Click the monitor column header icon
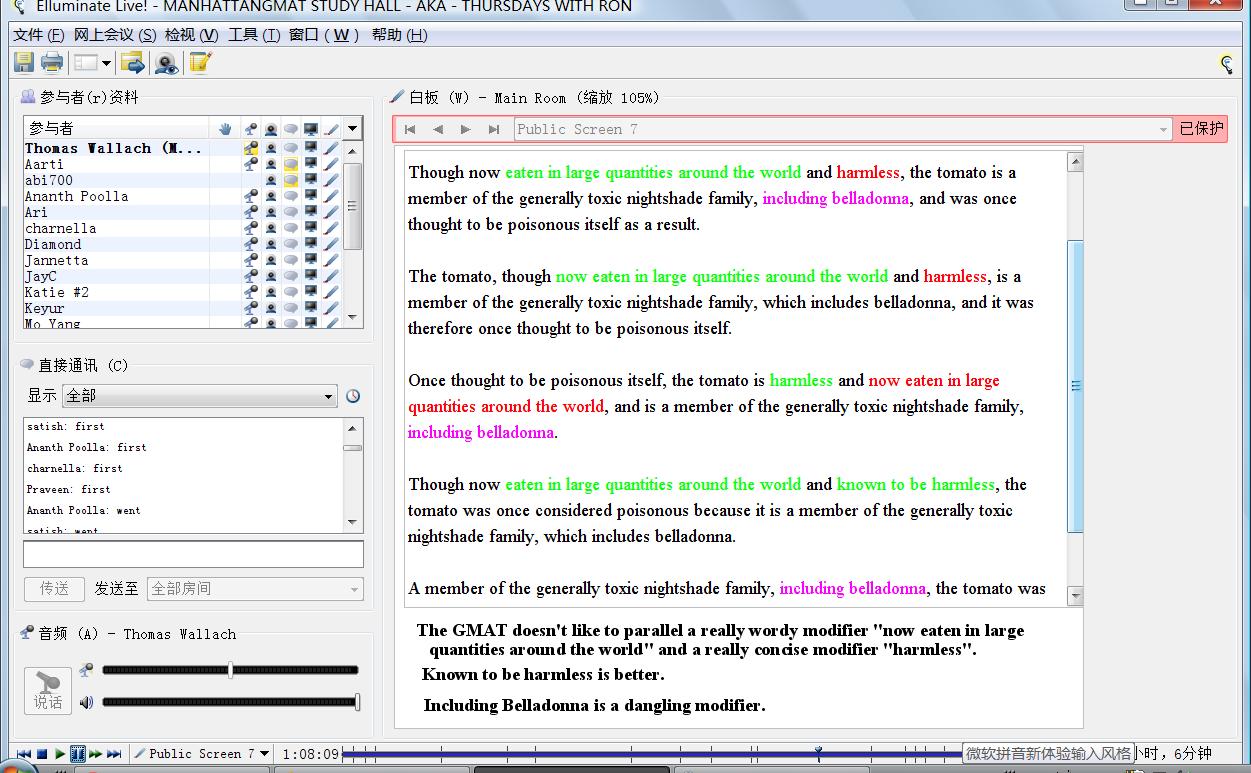 [311, 129]
